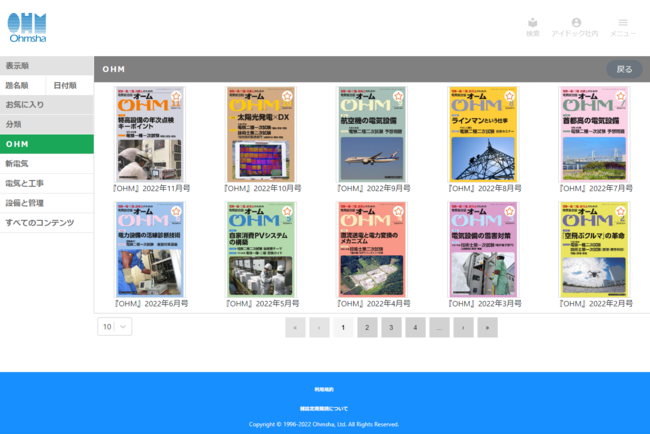Select the 新電気 category
Viewport: 650px width, 435px height.
pos(46,164)
